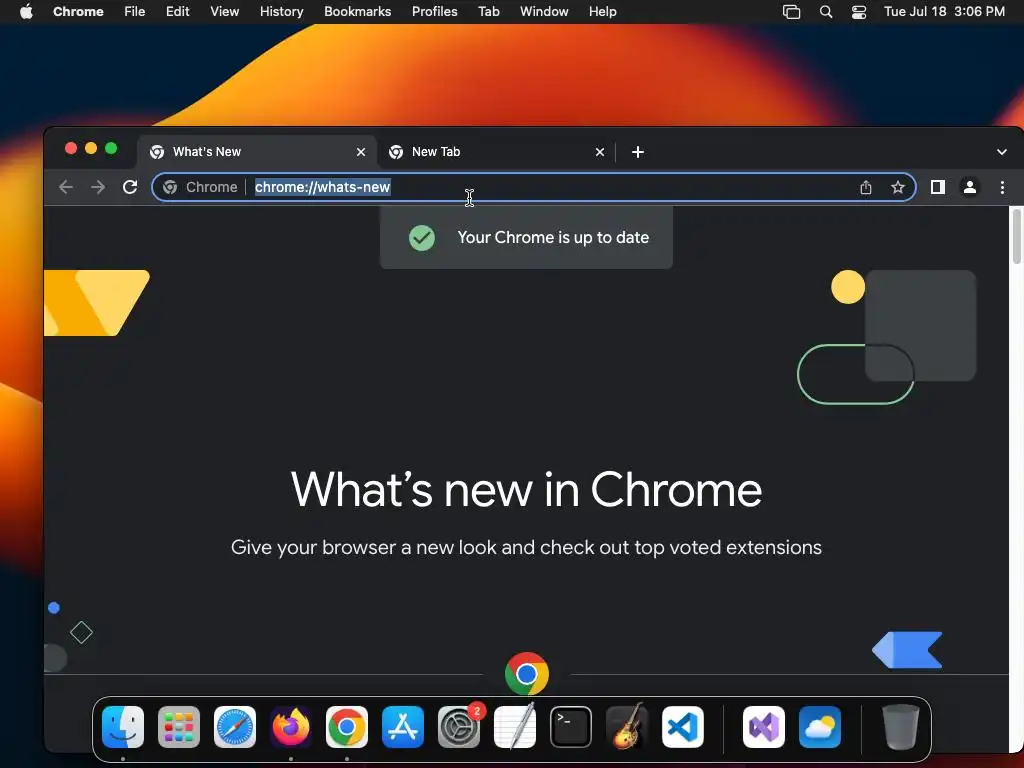This screenshot has width=1024, height=768.
Task: Go forward using the forward arrow
Action: coord(98,187)
